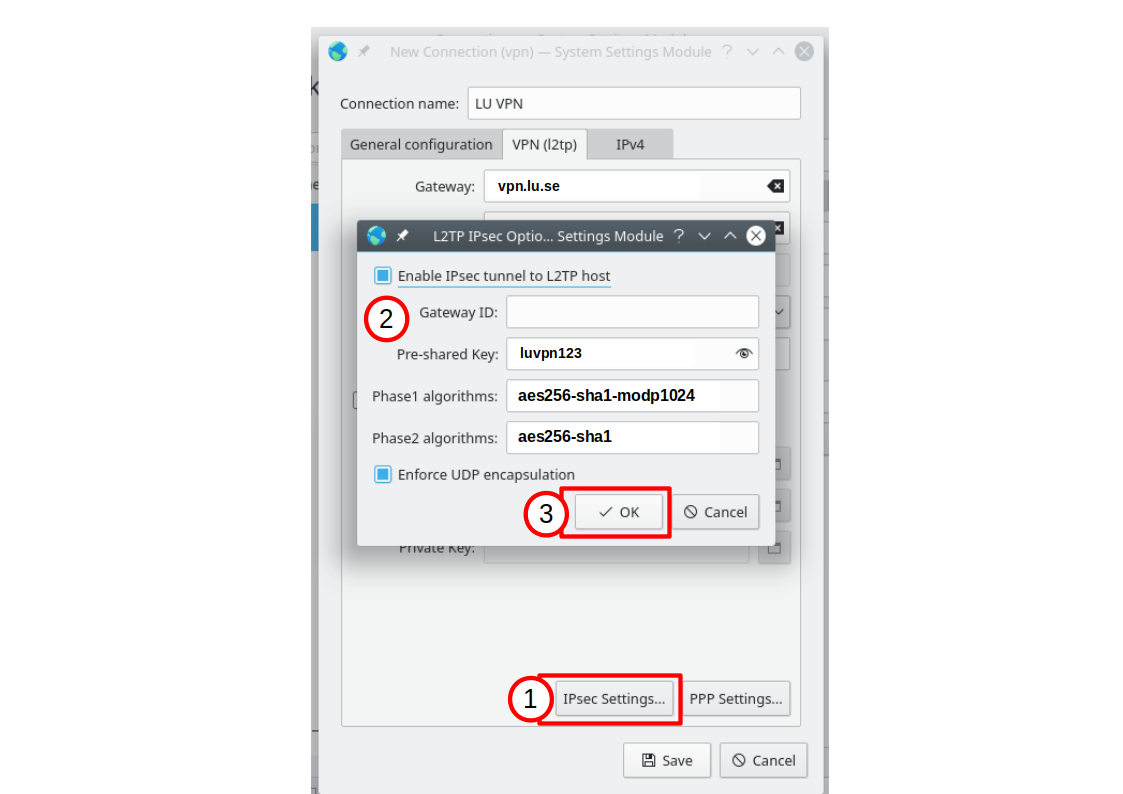Viewport: 1123px width, 794px height.
Task: Confirm IPsec options with OK button
Action: click(x=619, y=512)
